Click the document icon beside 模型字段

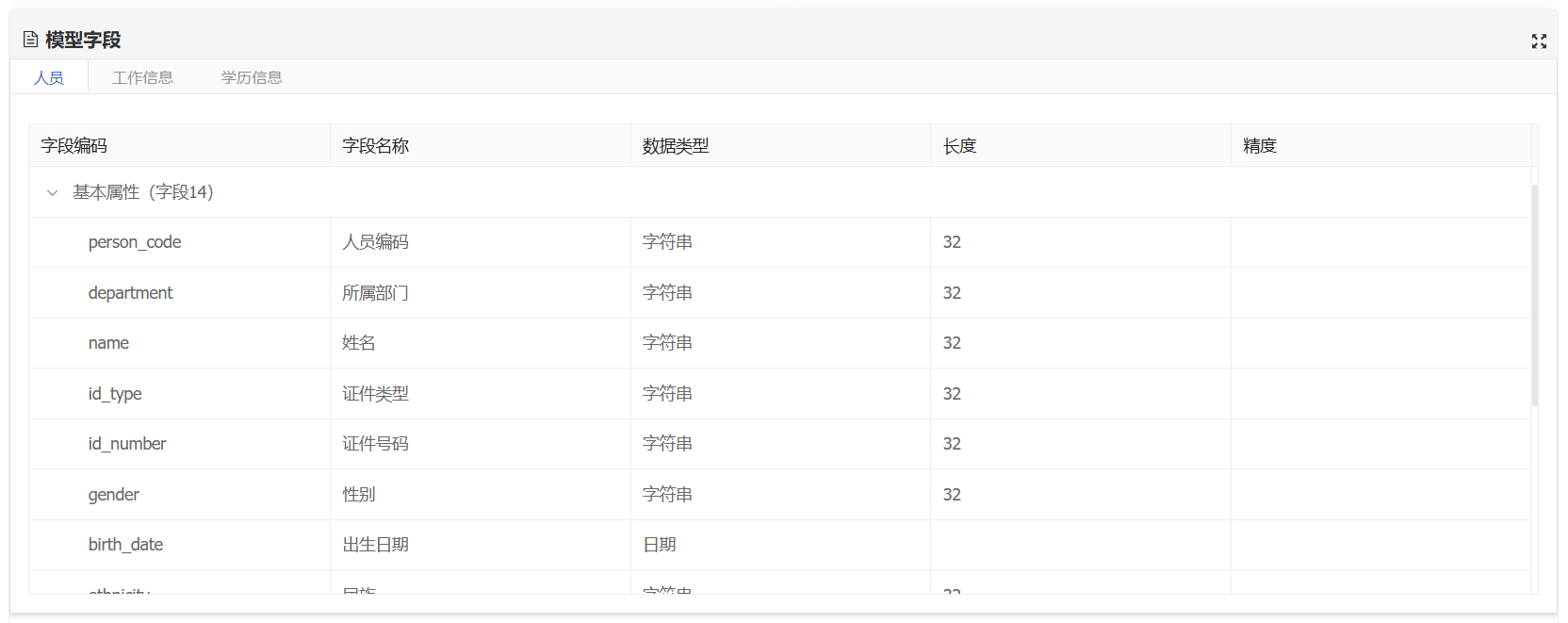coord(31,40)
